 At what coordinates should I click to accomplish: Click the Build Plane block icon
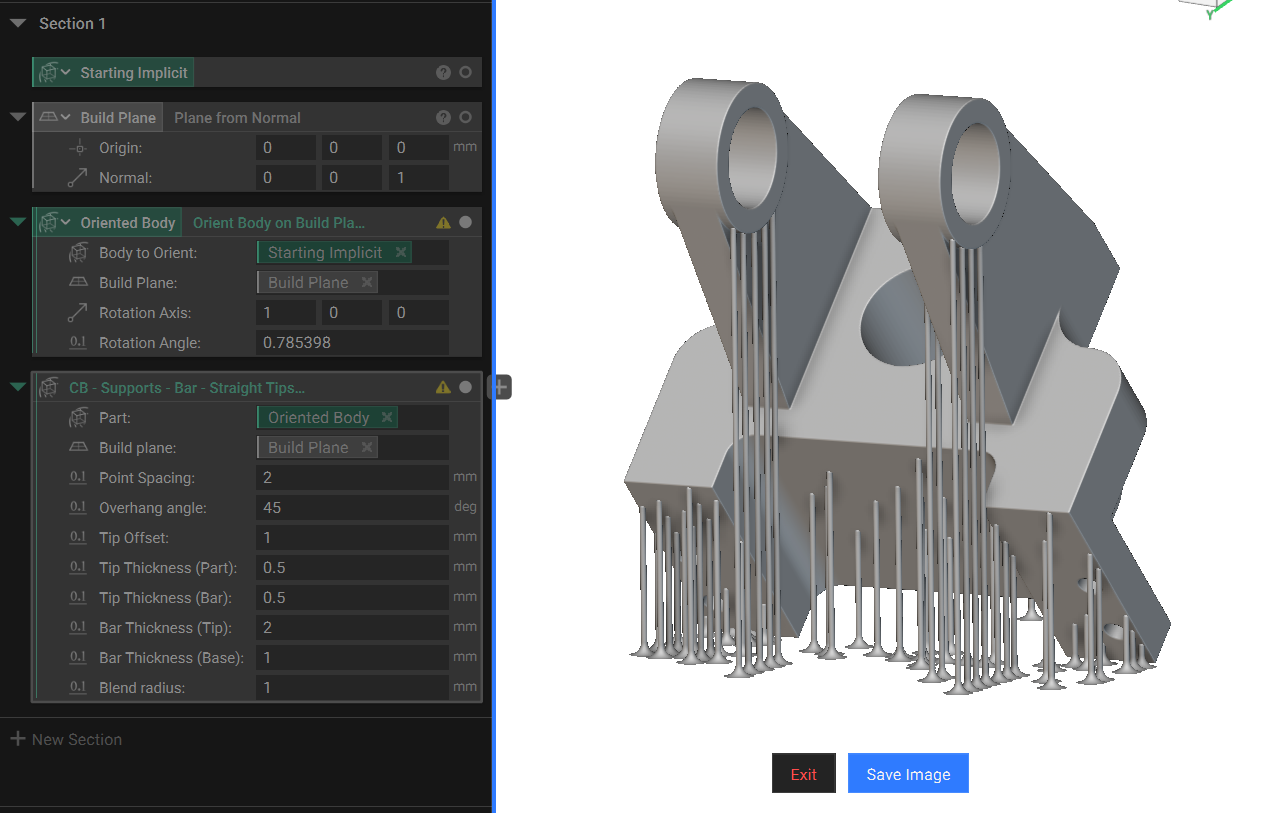pyautogui.click(x=48, y=117)
